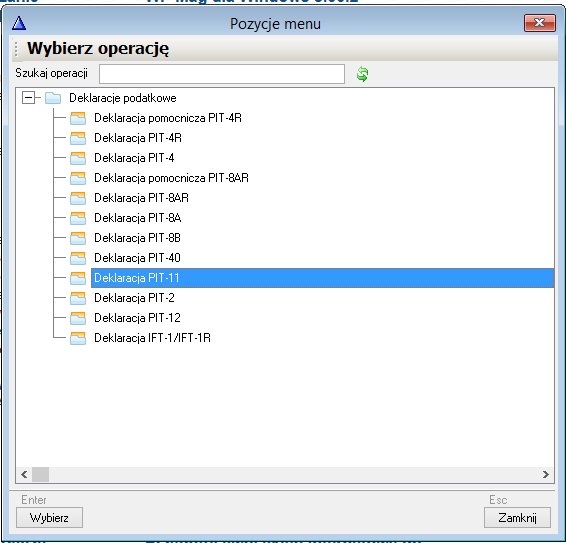566x543 pixels.
Task: Select Deklaracja pomocnicza PIT-8AR
Action: pos(171,178)
